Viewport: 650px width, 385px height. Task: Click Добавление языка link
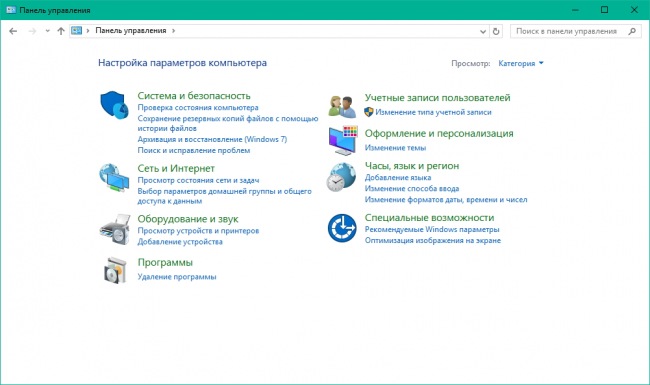coord(398,177)
